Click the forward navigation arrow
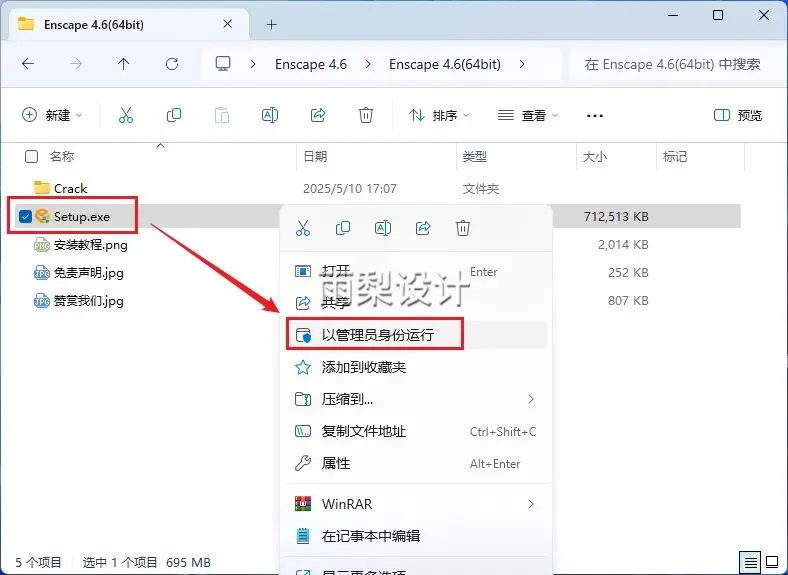This screenshot has height=575, width=788. (76, 64)
